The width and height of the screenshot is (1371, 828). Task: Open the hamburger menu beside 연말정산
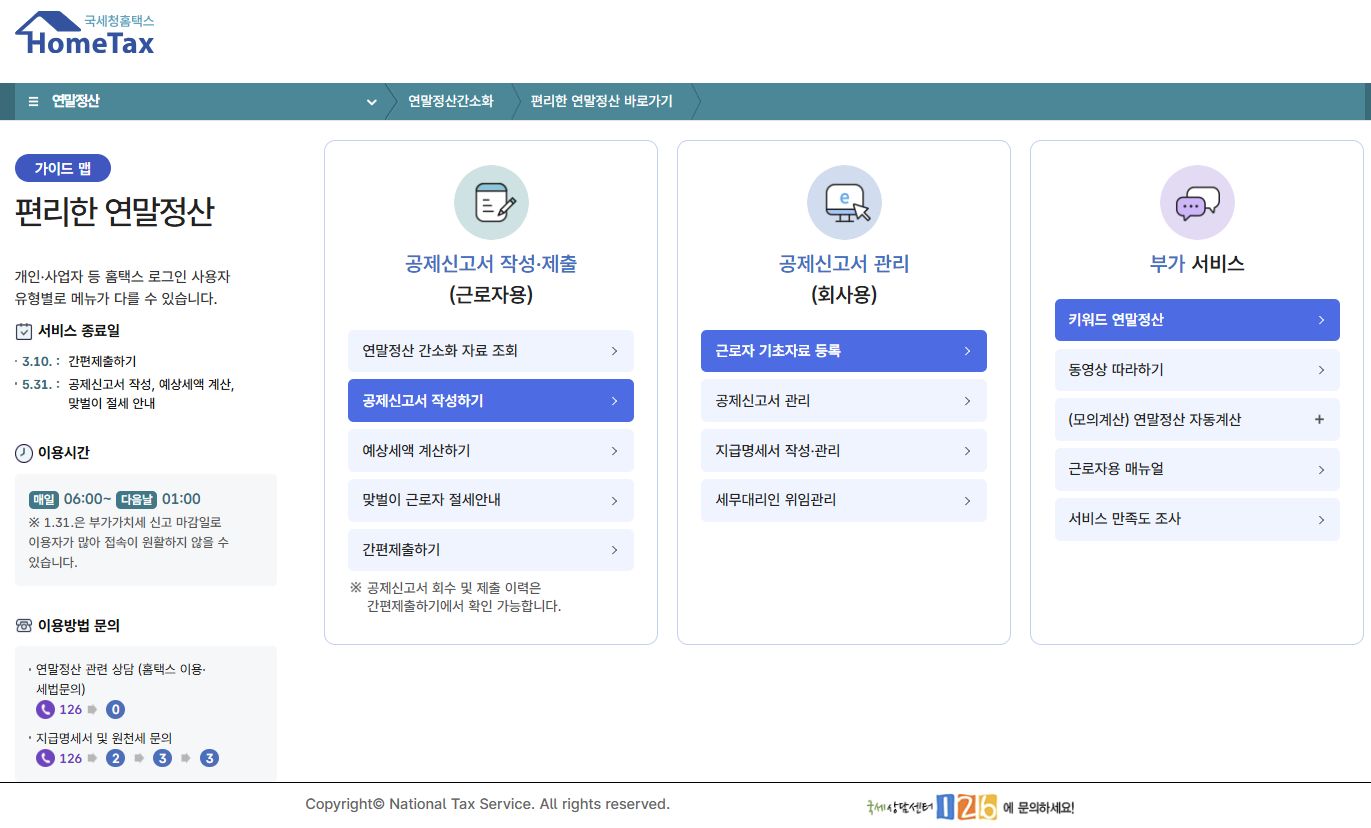tap(31, 101)
